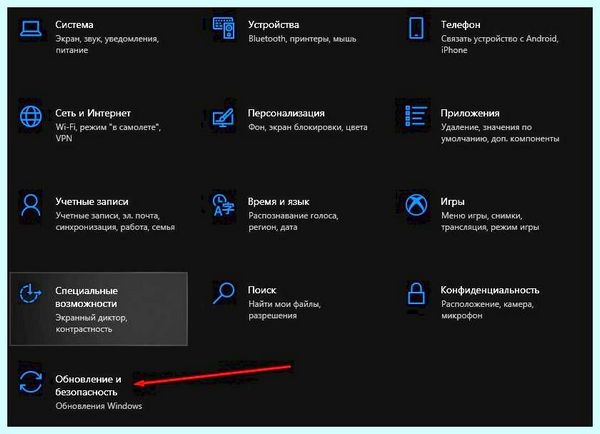This screenshot has width=600, height=434.
Task: Click 'Bluetooth, принтеры, мышь' description
Action: pos(302,39)
